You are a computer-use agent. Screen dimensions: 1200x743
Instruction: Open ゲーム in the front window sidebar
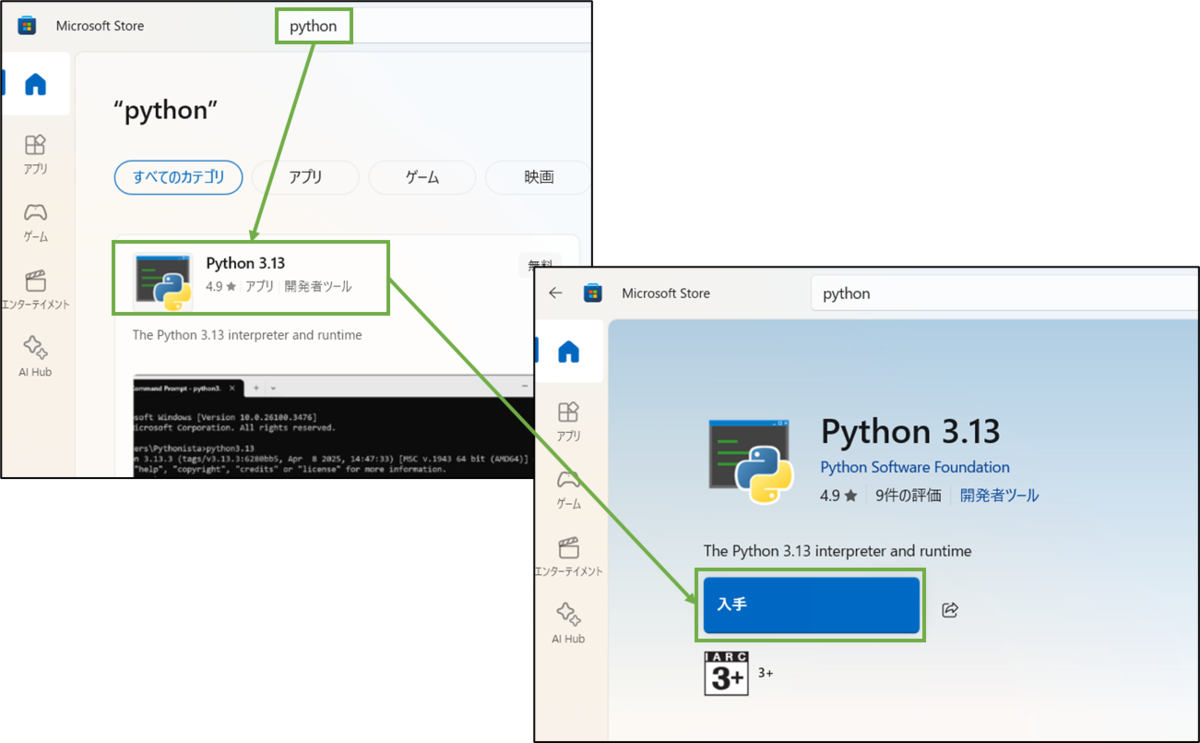click(569, 489)
